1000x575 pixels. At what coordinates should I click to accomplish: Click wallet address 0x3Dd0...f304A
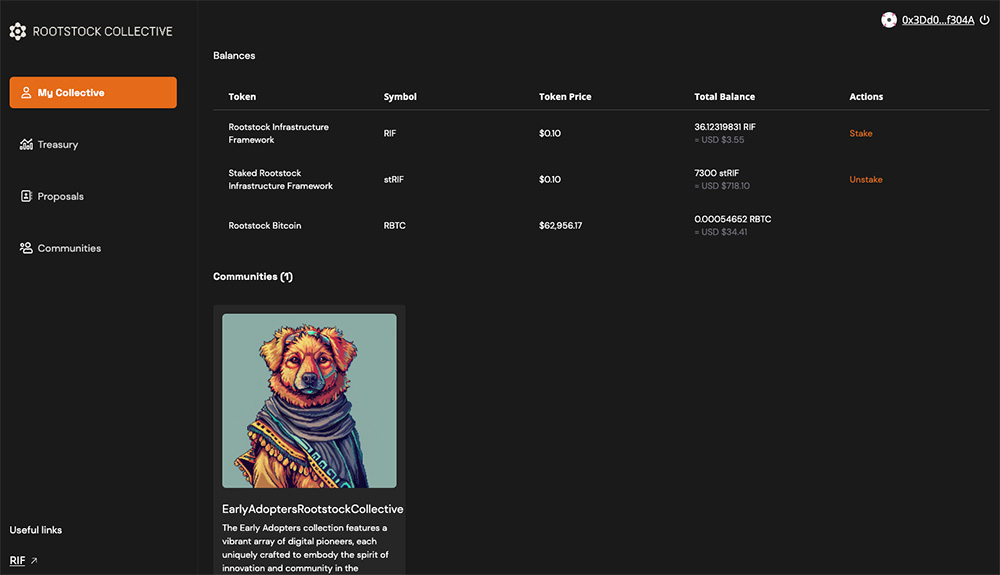pos(937,20)
